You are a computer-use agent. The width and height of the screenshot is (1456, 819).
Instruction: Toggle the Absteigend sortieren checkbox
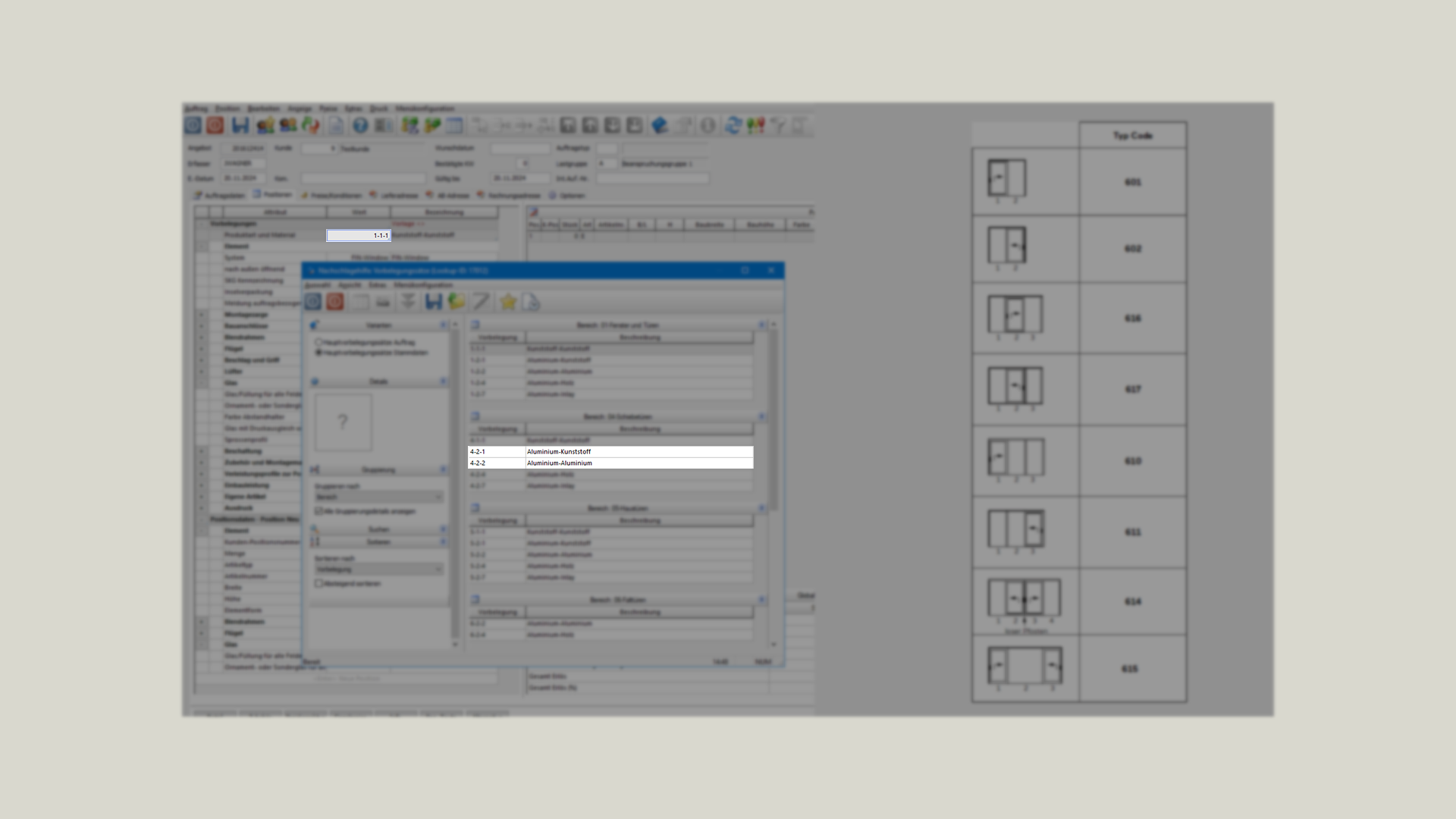coord(319,583)
